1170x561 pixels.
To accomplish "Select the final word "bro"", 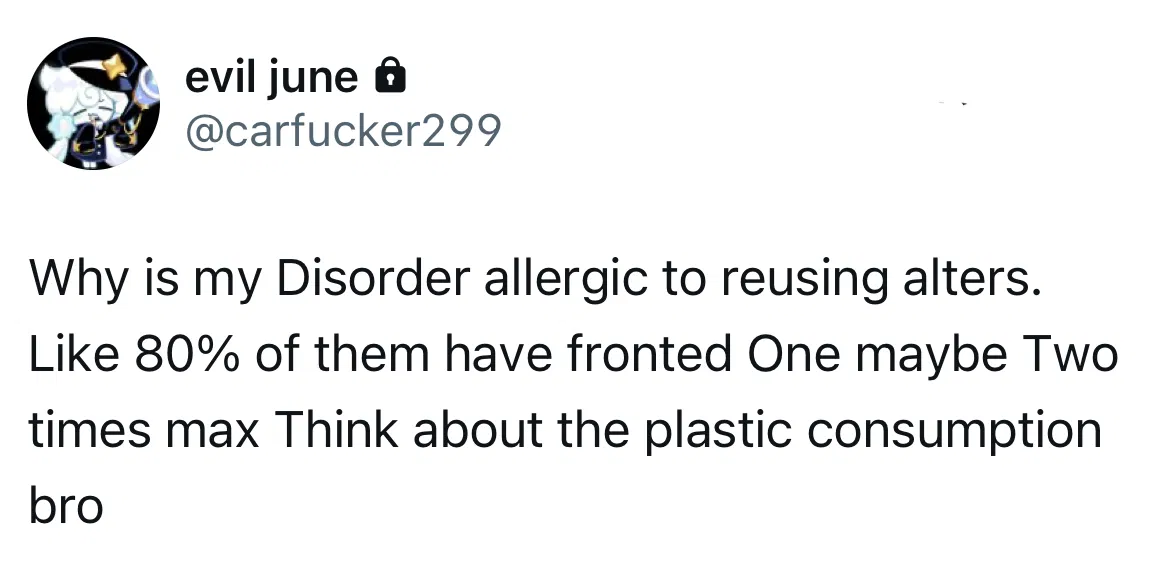I will coord(66,506).
